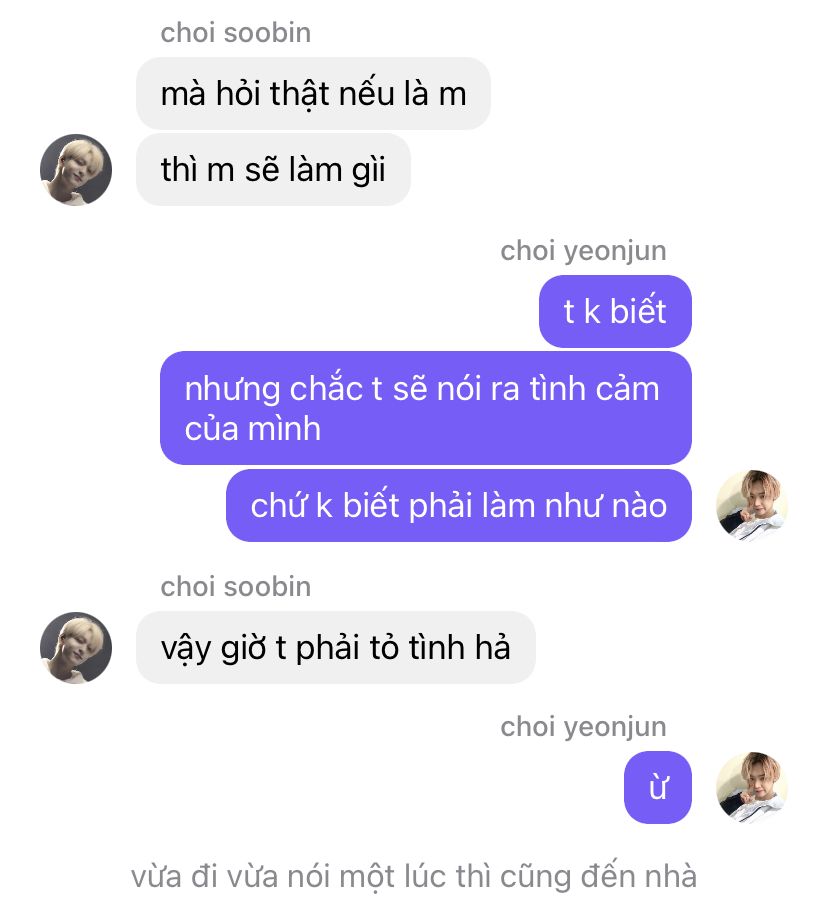Click the word "thật" in the first gray bubble
Viewport: 828px width, 917px height.
click(x=299, y=95)
